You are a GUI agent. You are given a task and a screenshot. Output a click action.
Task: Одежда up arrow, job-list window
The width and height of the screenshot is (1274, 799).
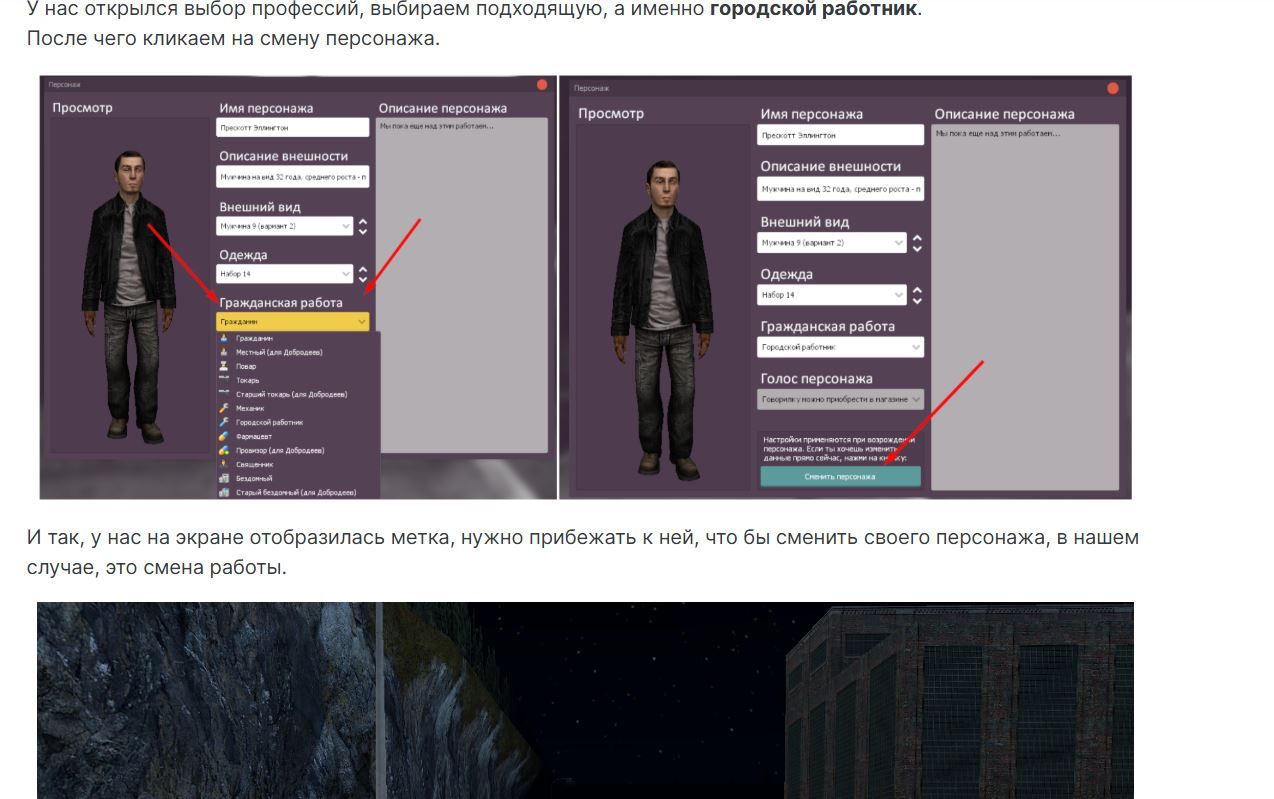[363, 269]
